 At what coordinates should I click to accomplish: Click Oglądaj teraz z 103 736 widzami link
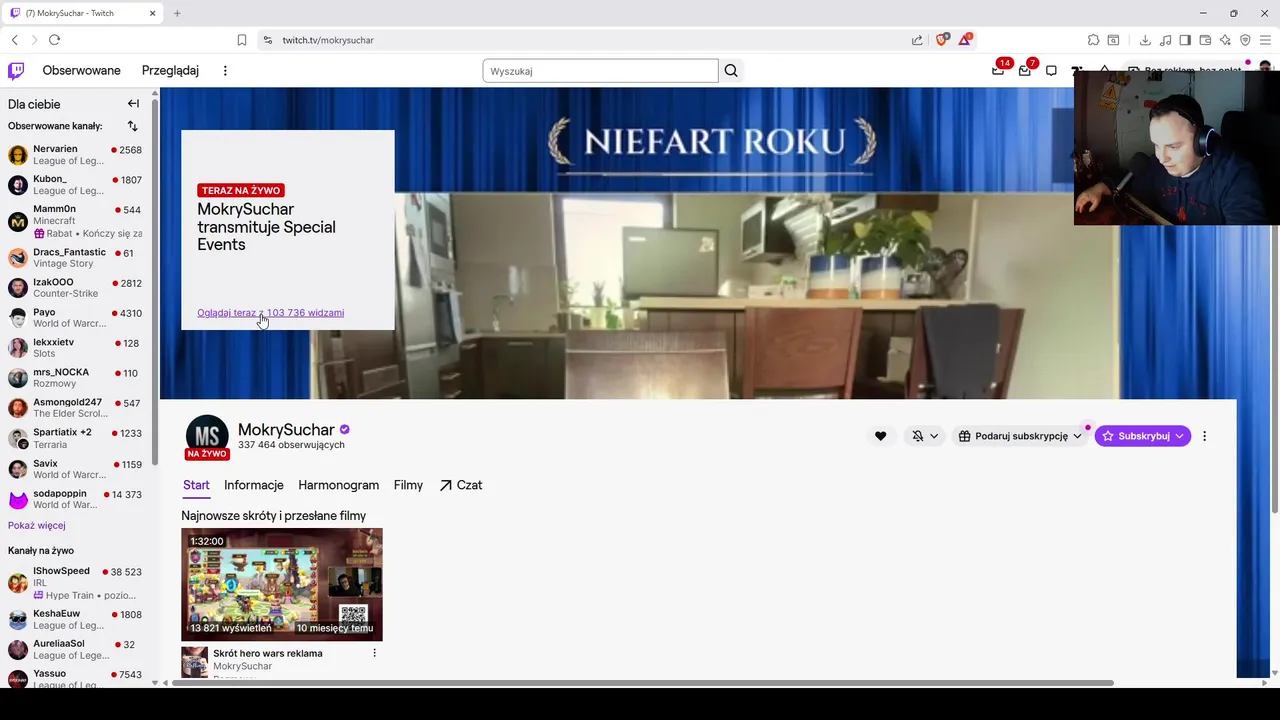tap(270, 313)
